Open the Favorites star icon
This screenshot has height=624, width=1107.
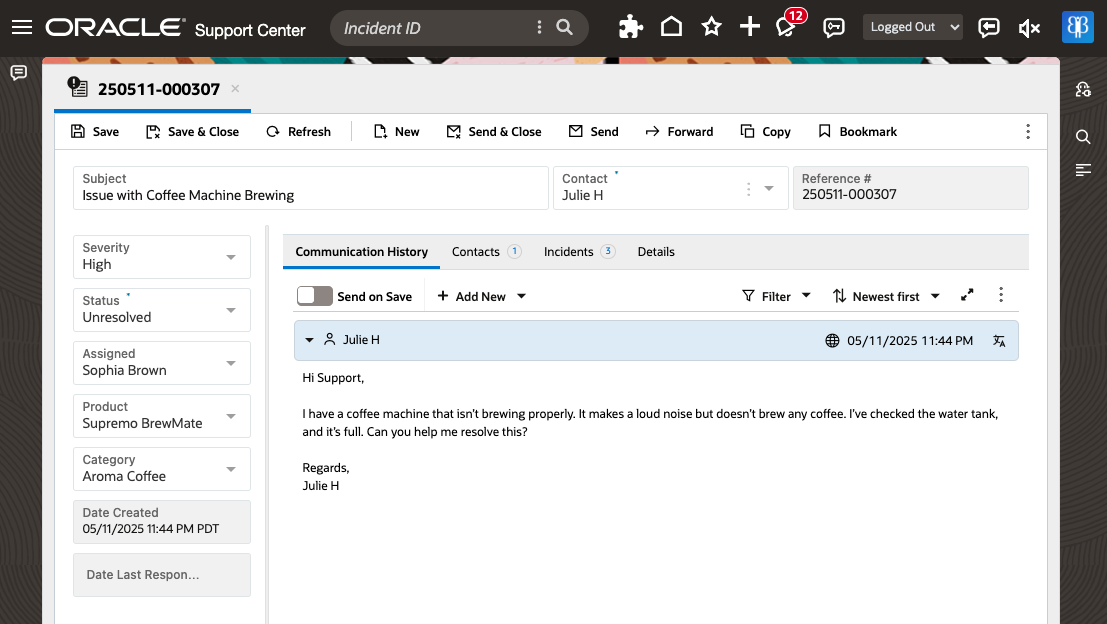coord(710,27)
